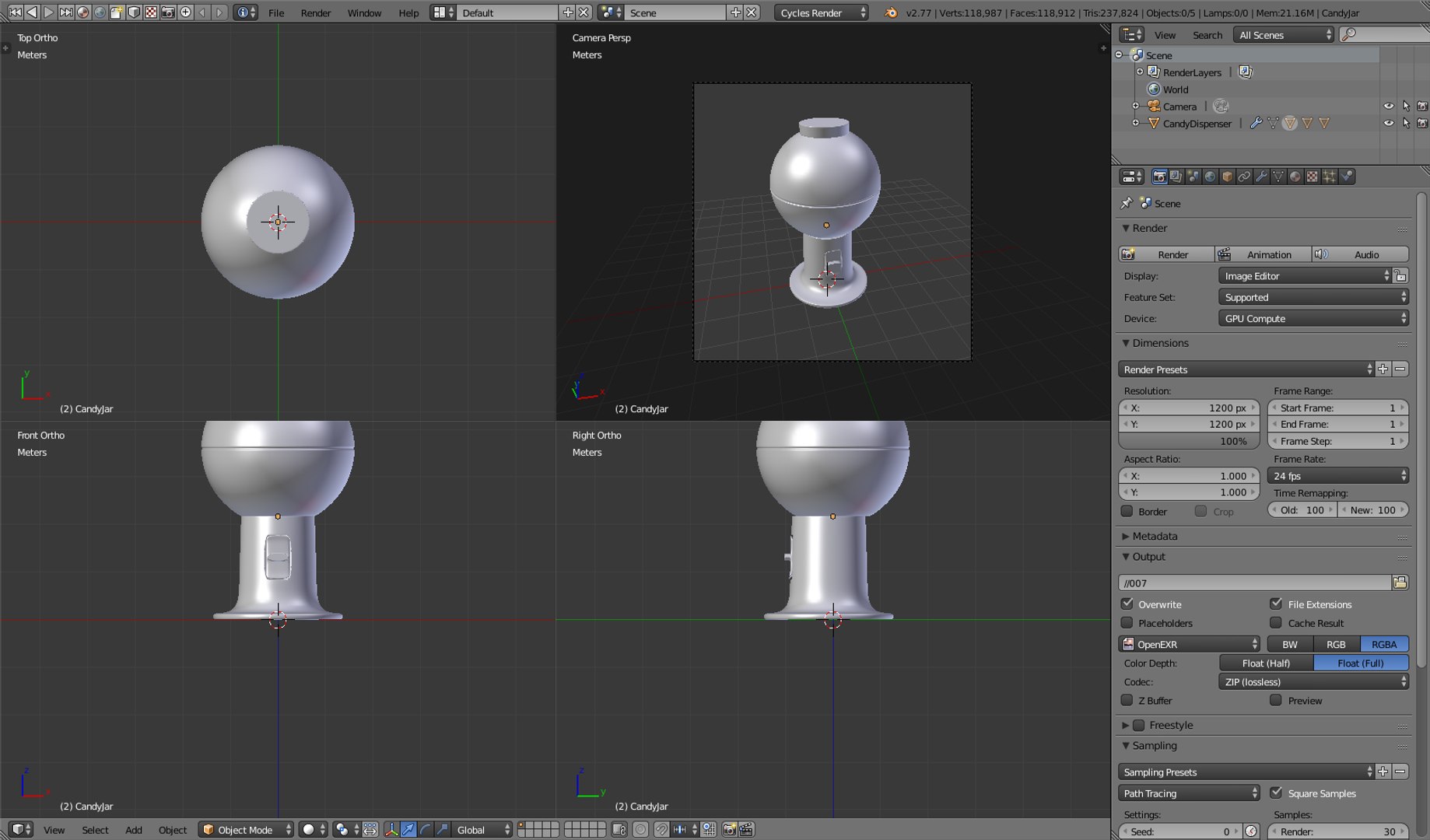Open the Object tab in Properties editor

[1227, 177]
